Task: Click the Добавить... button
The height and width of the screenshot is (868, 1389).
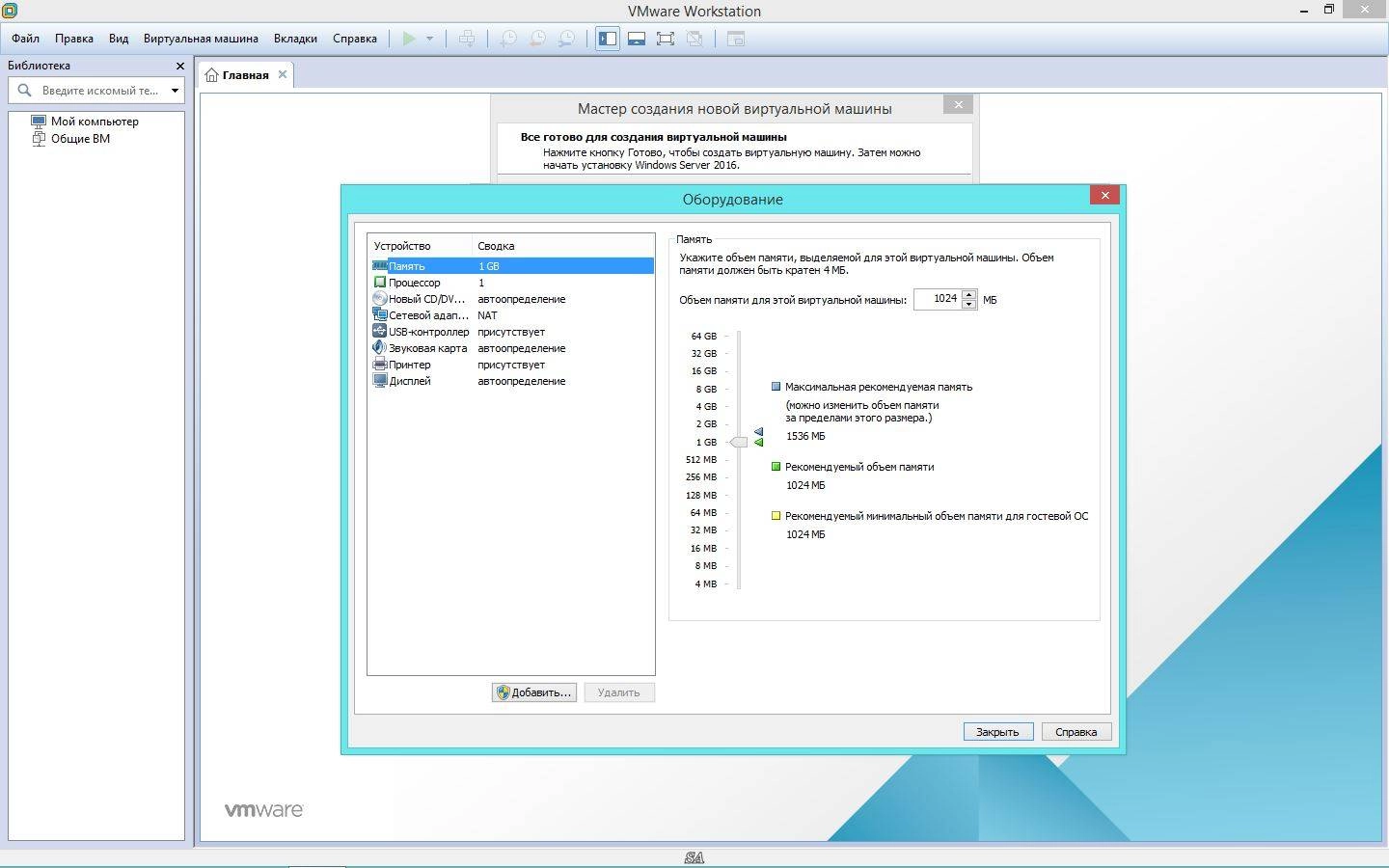Action: click(x=534, y=692)
